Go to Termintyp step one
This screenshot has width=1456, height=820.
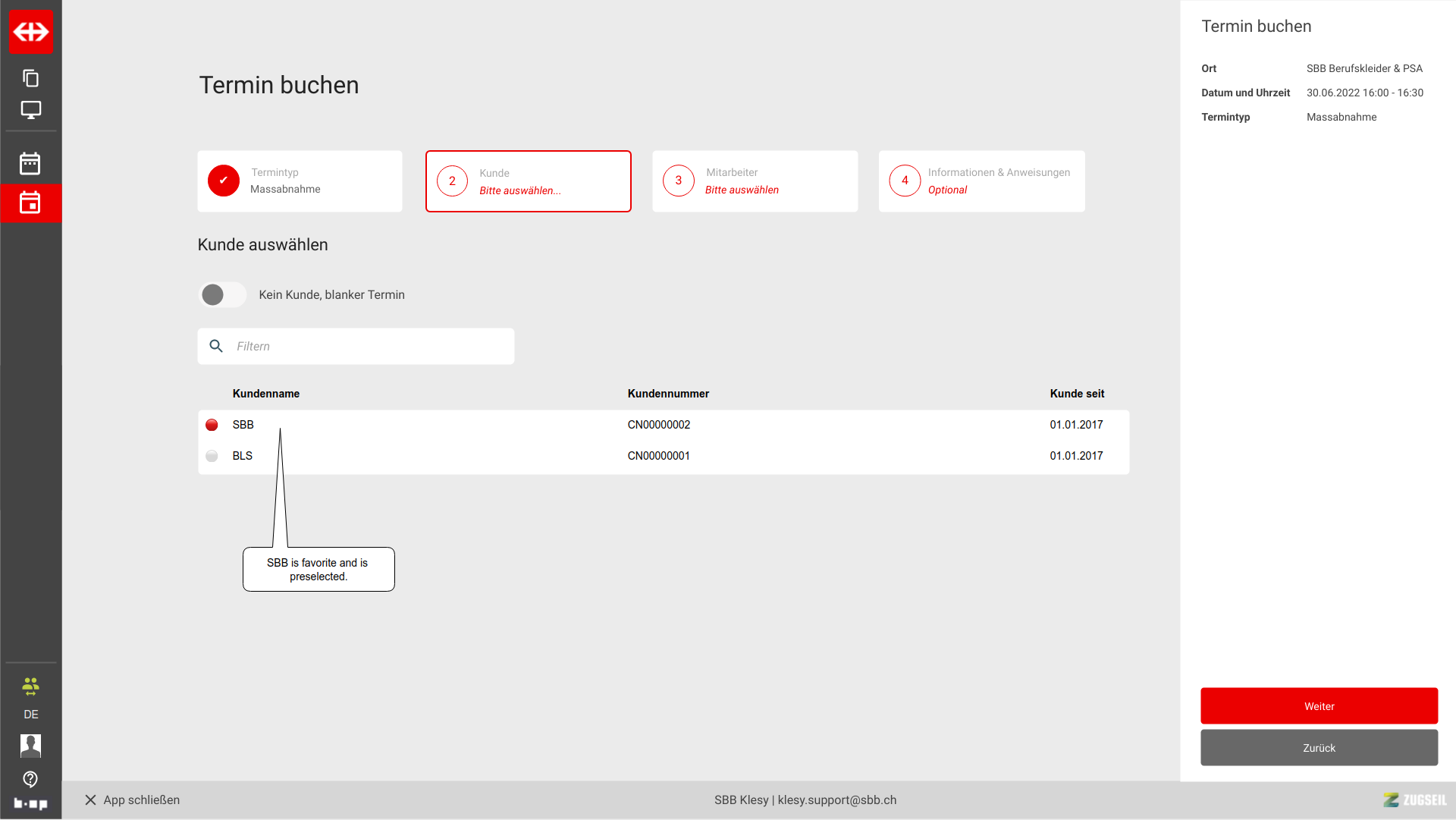(300, 181)
